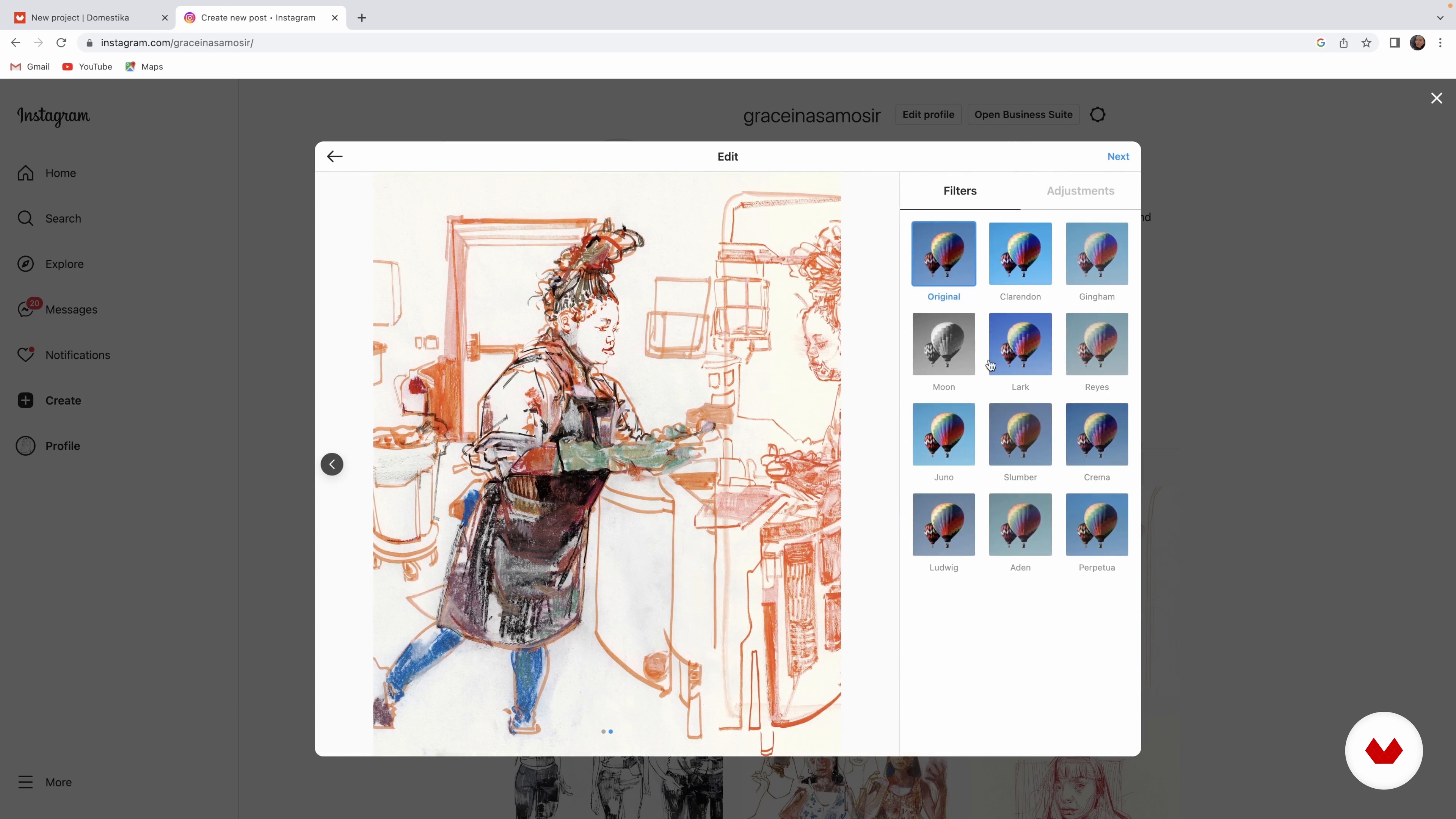Click the first carousel dot indicator
Viewport: 1456px width, 819px height.
(x=603, y=731)
